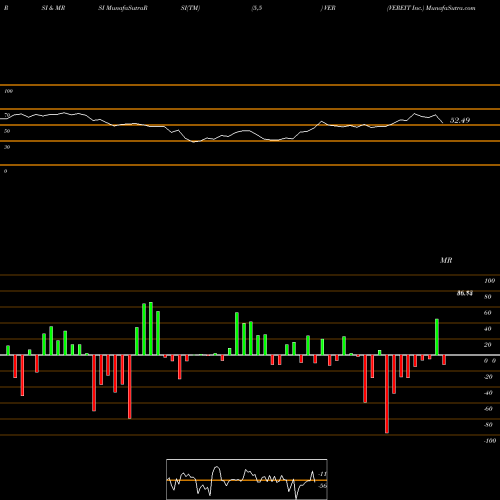The width and height of the screenshot is (500, 500).
Task: Click the MR axis label -100
Action: (490, 441)
